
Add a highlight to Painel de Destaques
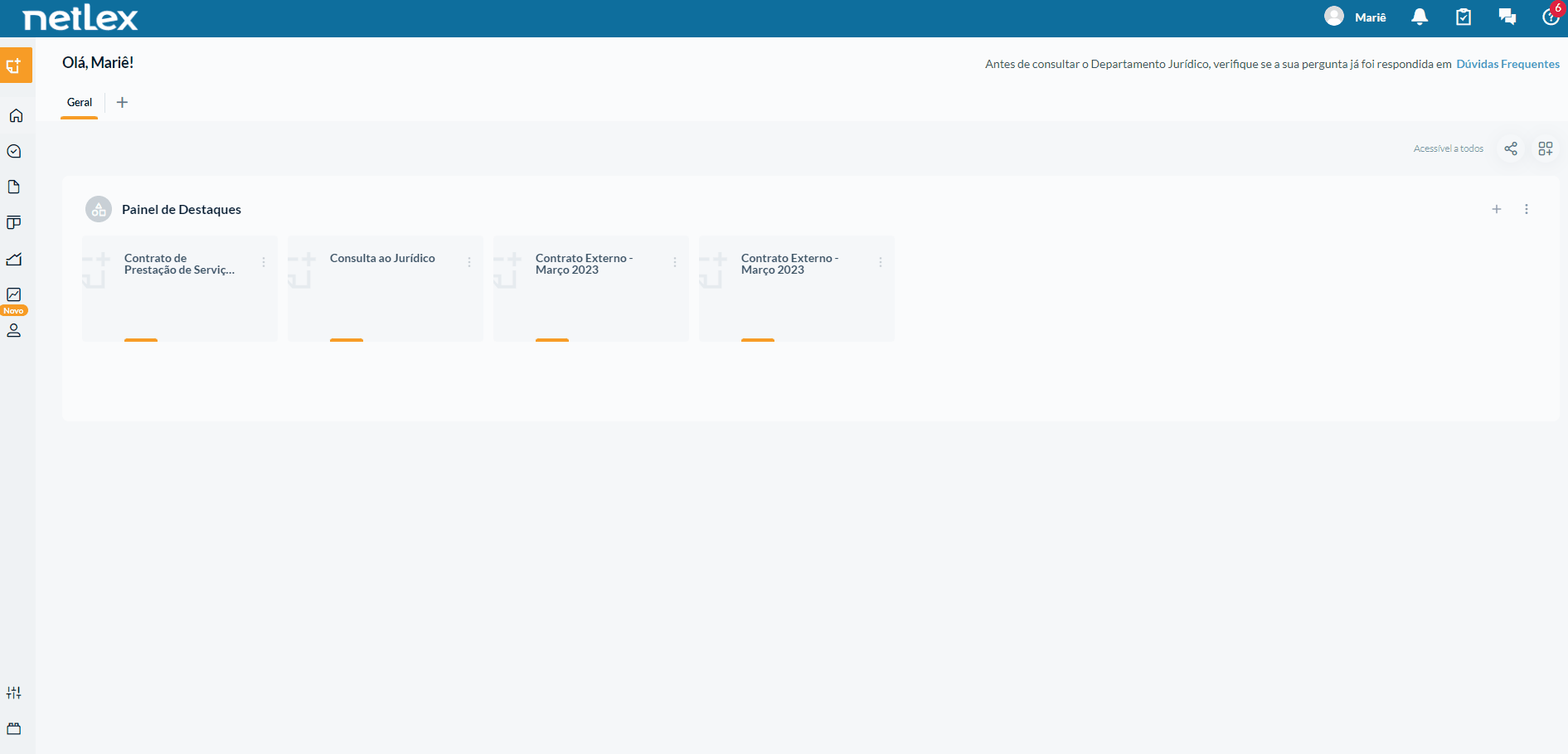1497,209
